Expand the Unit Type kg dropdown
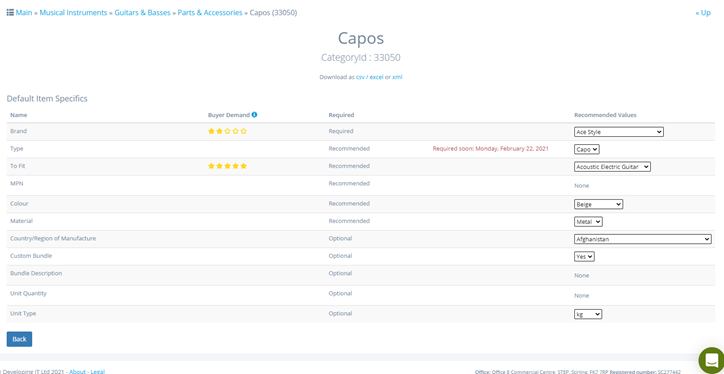This screenshot has width=724, height=374. pos(588,314)
